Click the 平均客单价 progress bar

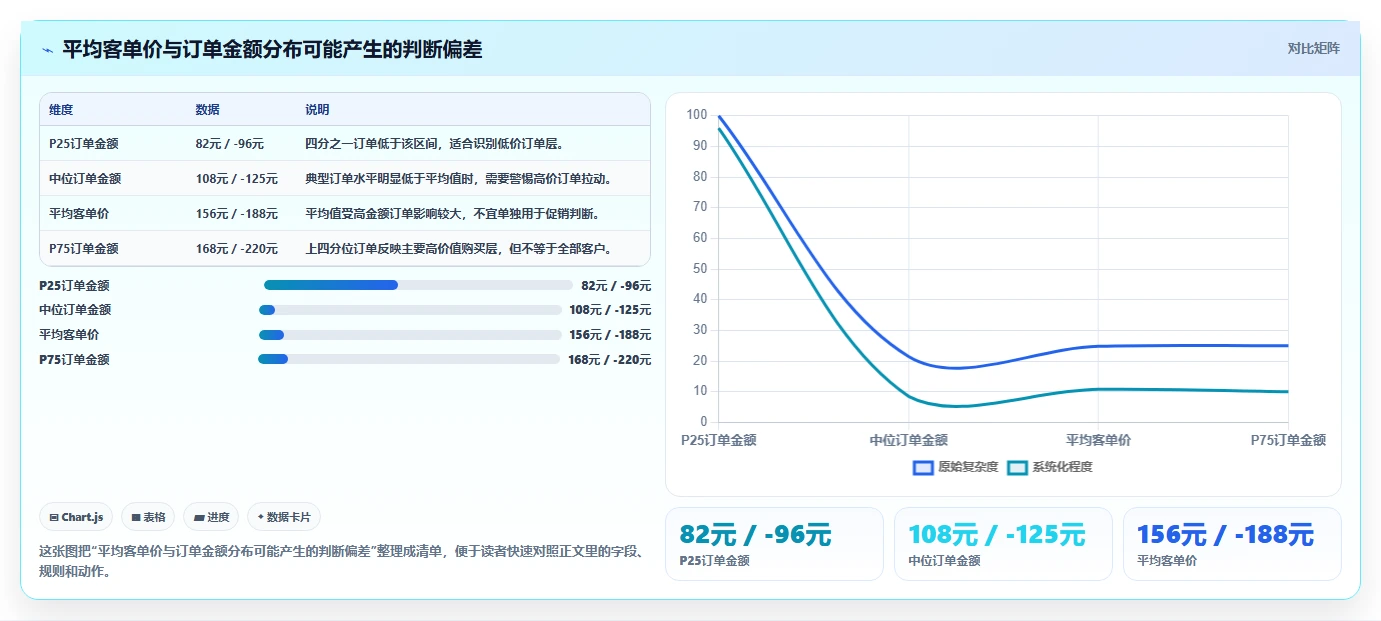[410, 335]
